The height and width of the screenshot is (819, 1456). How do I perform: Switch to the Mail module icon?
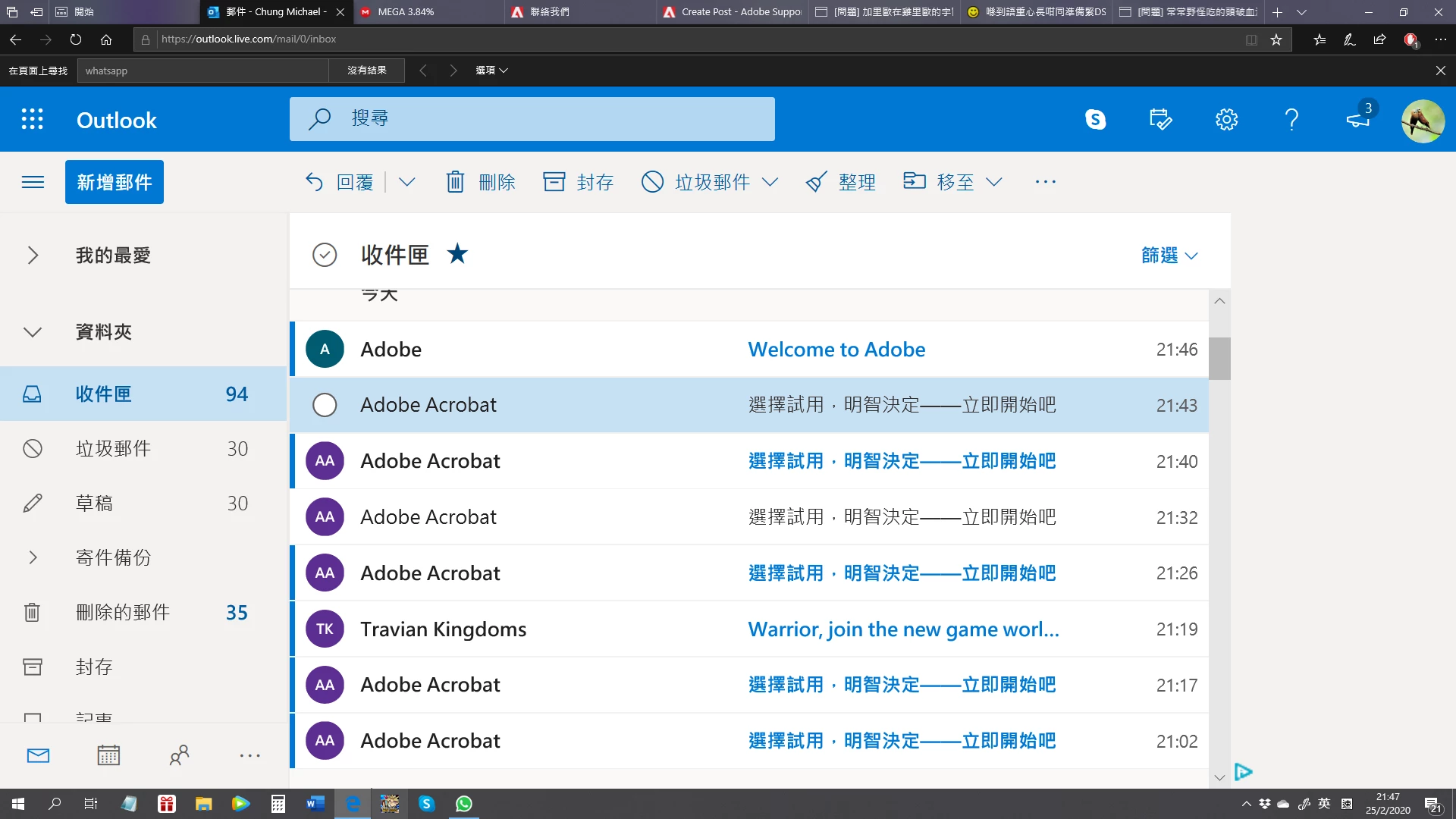[38, 755]
